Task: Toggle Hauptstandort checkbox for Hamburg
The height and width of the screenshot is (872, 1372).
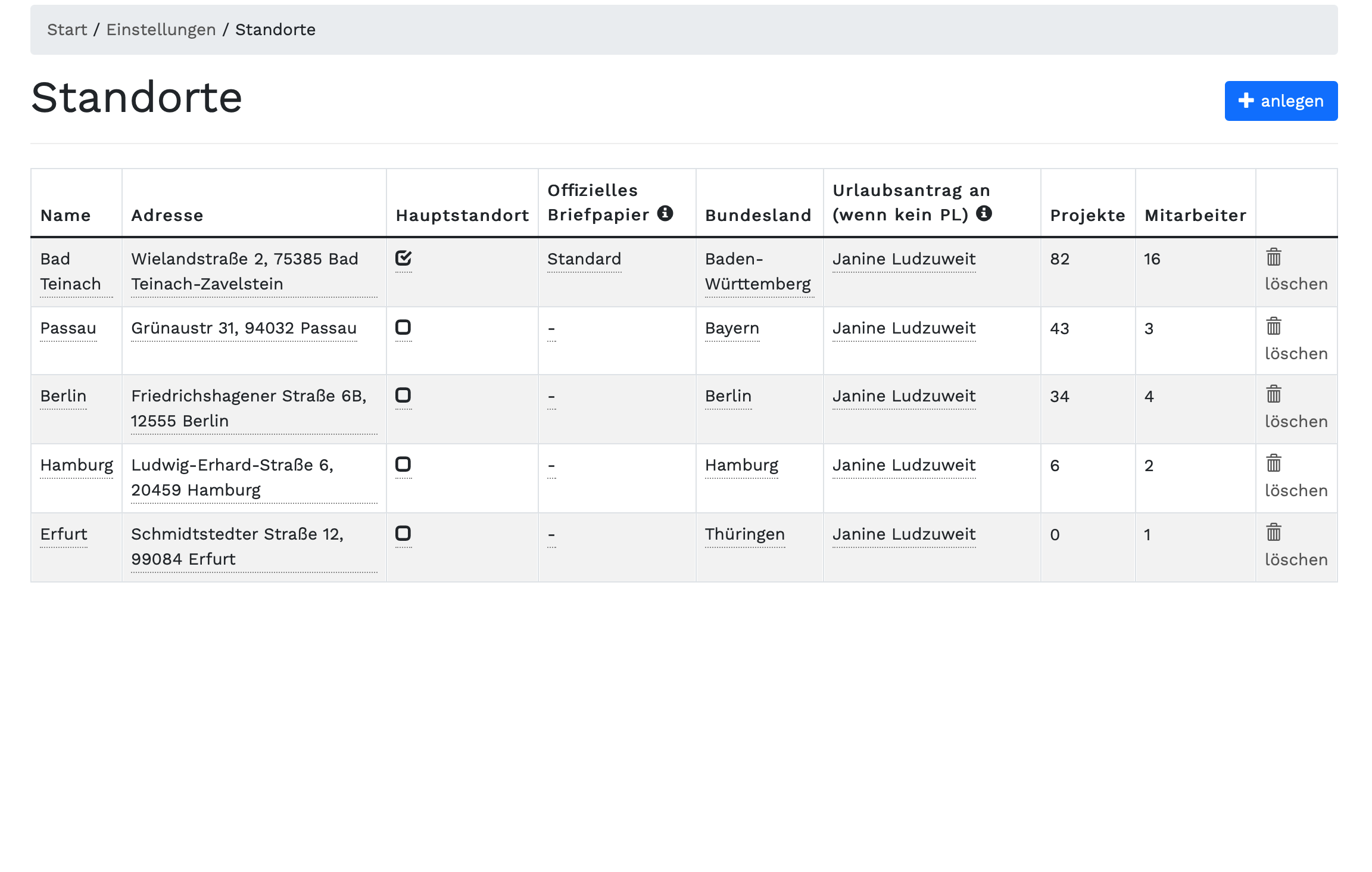Action: click(403, 464)
